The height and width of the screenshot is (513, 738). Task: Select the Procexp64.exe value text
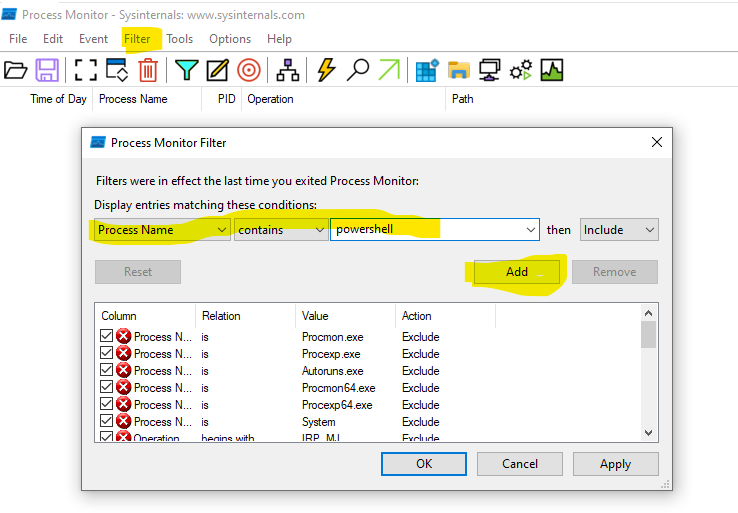pos(337,405)
